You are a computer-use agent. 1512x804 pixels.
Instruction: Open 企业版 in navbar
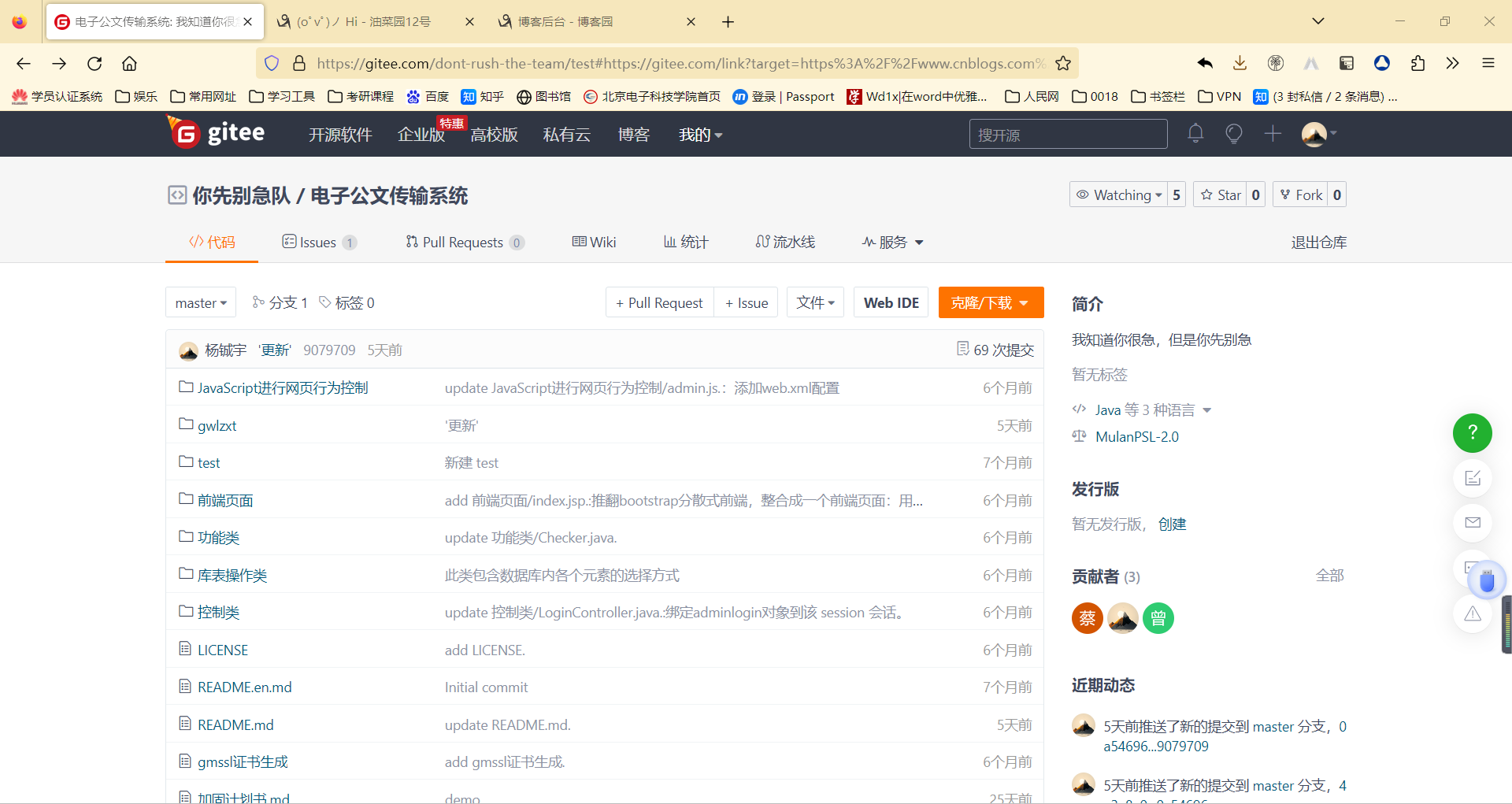421,135
